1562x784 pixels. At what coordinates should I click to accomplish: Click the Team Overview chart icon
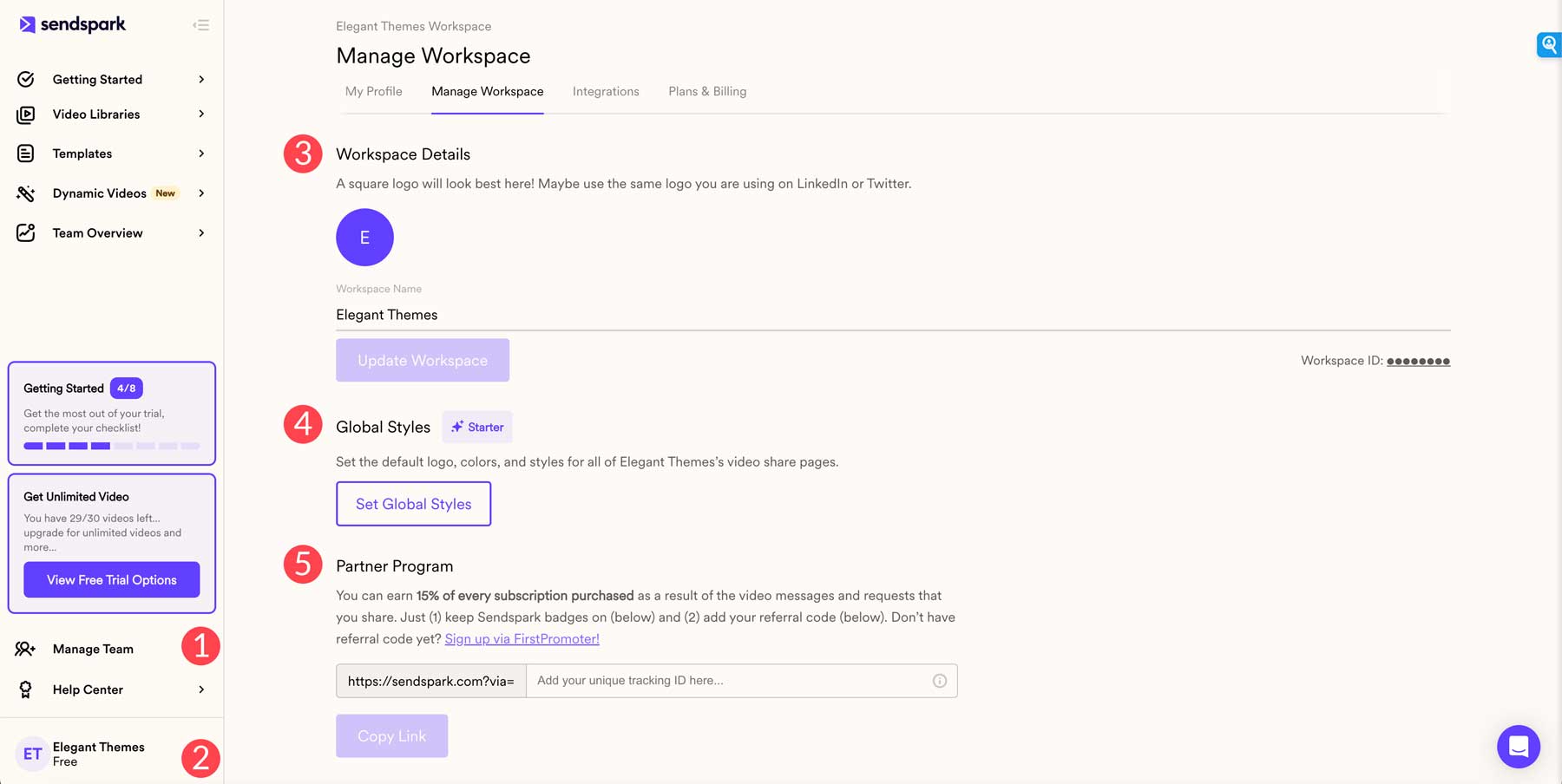[x=26, y=232]
